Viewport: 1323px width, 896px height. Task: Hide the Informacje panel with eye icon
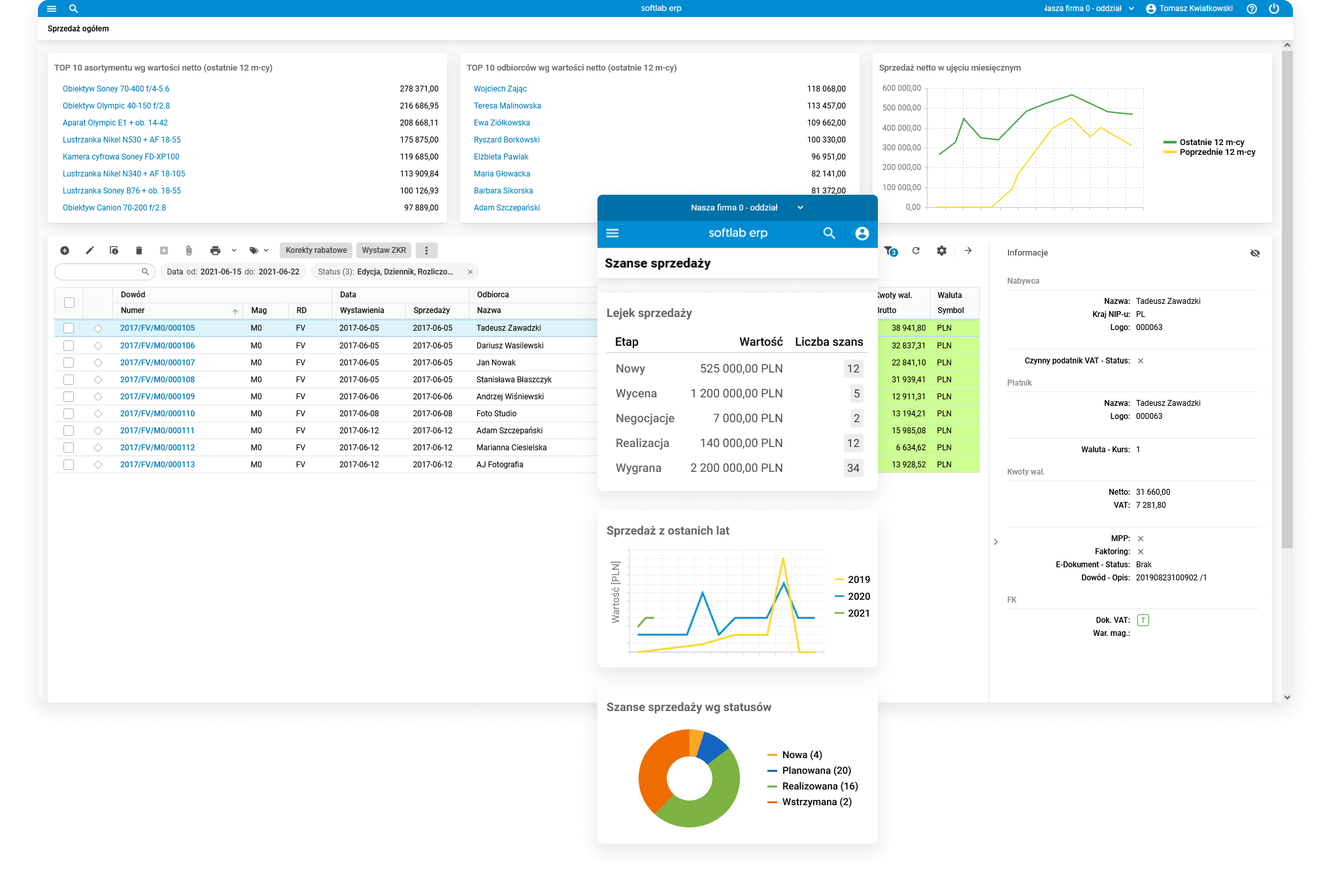[x=1255, y=253]
